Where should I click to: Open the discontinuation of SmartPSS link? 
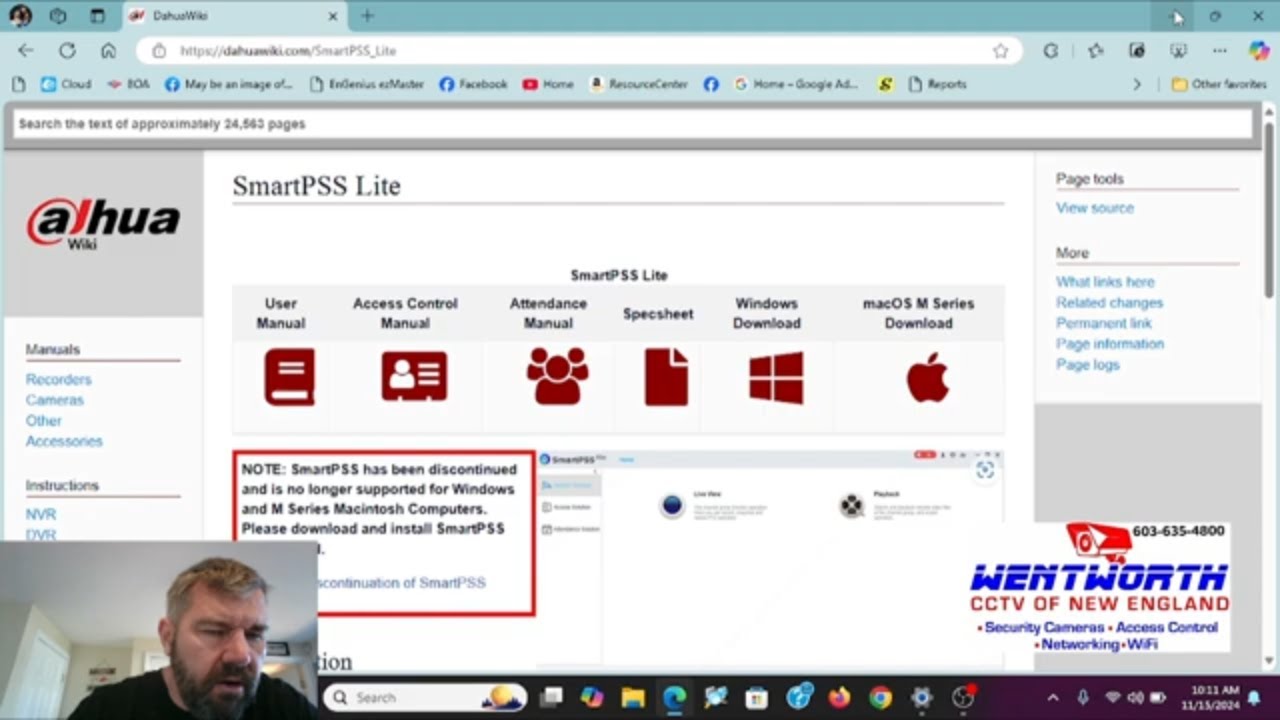[402, 582]
